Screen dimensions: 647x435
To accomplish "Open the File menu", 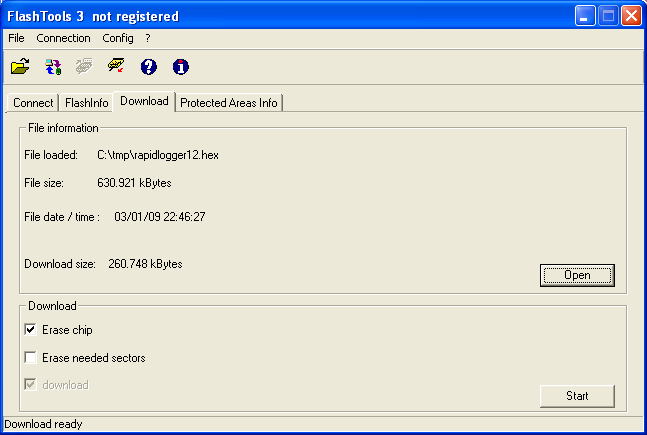I will (17, 38).
